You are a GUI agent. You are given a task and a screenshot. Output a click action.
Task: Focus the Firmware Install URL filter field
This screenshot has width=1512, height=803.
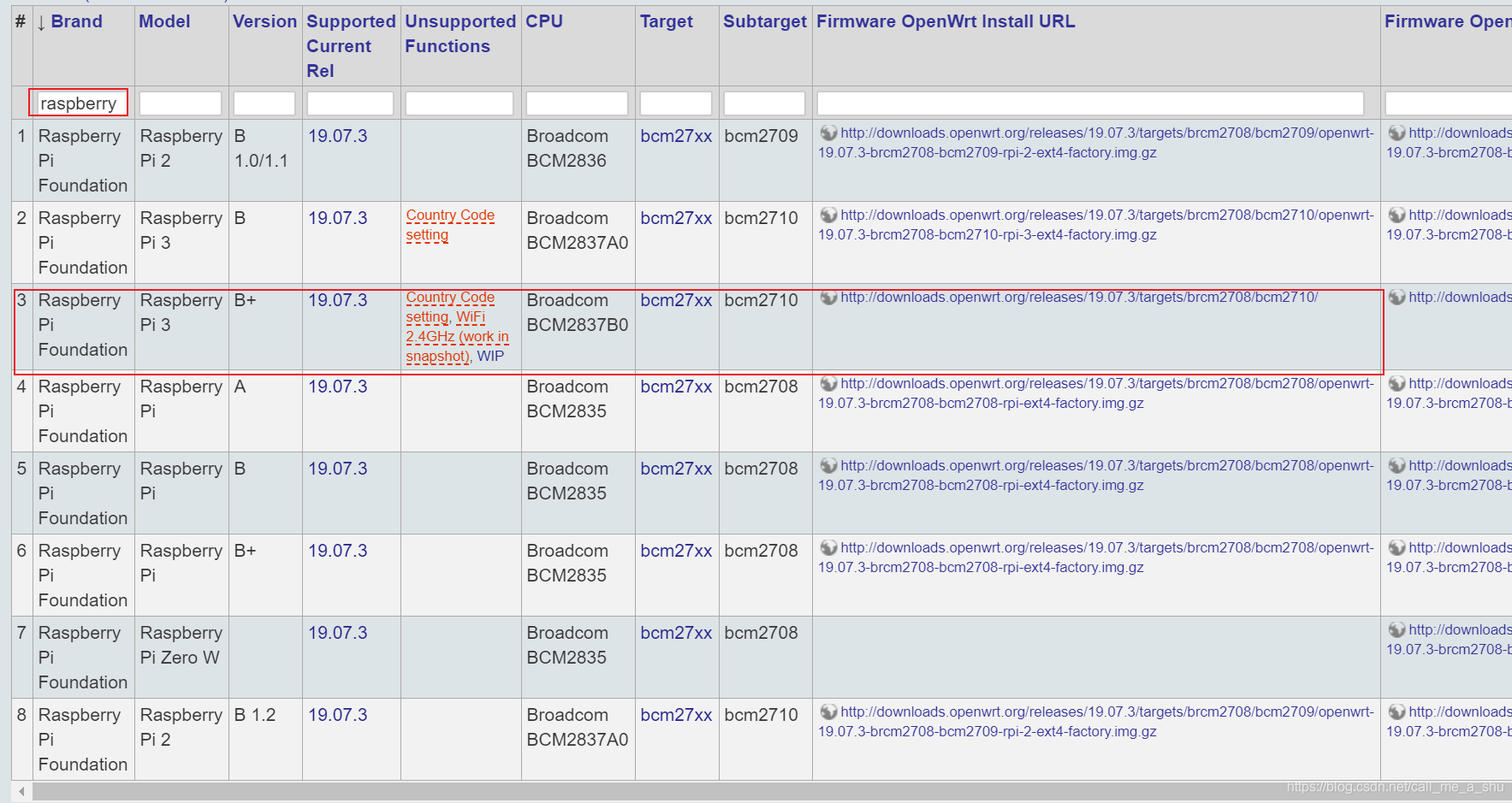pyautogui.click(x=1090, y=103)
